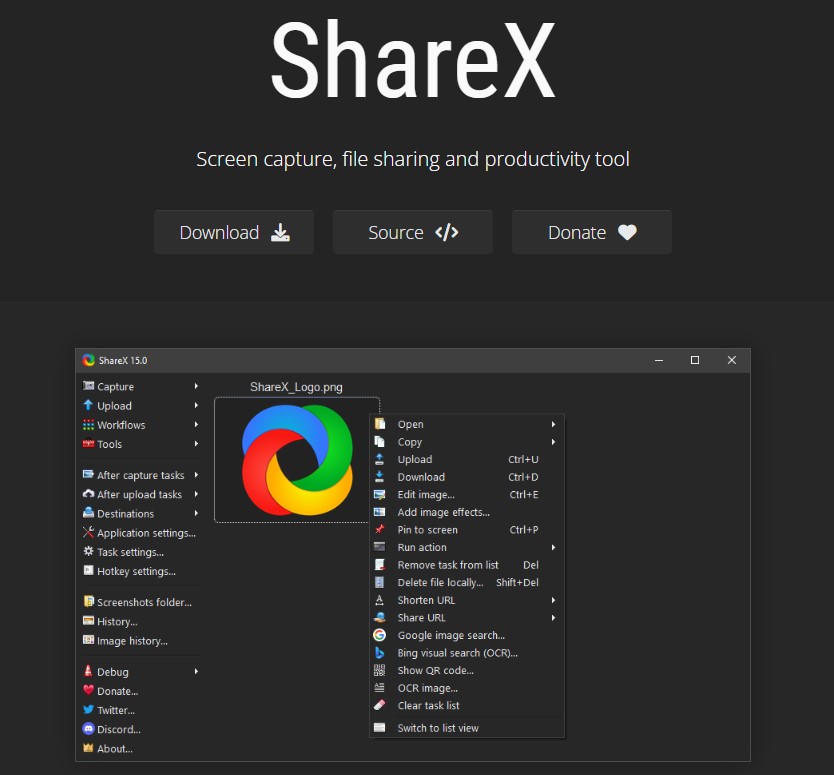Expand the Run action submenu arrow
The image size is (834, 775).
[553, 547]
